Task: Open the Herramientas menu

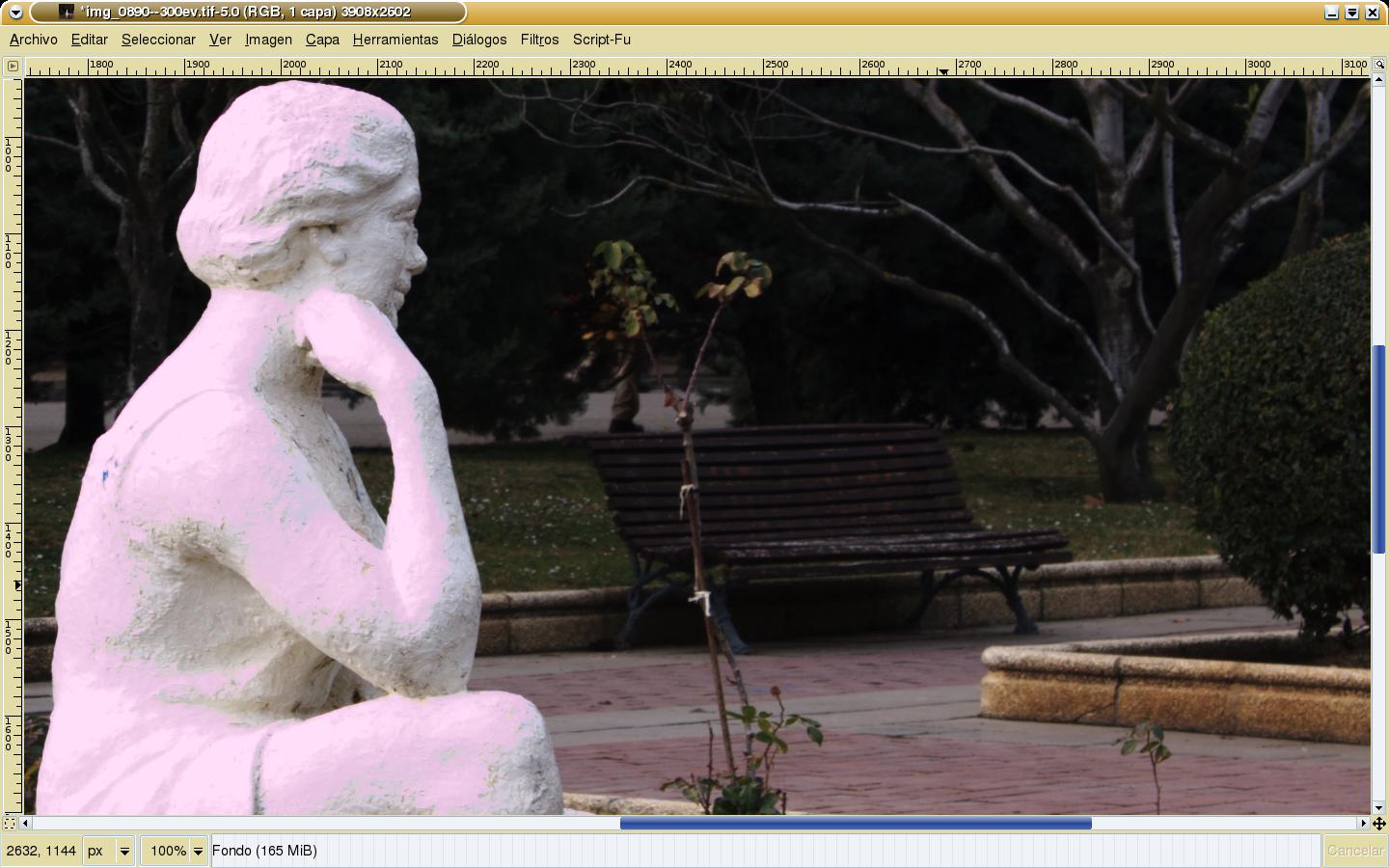Action: (395, 40)
